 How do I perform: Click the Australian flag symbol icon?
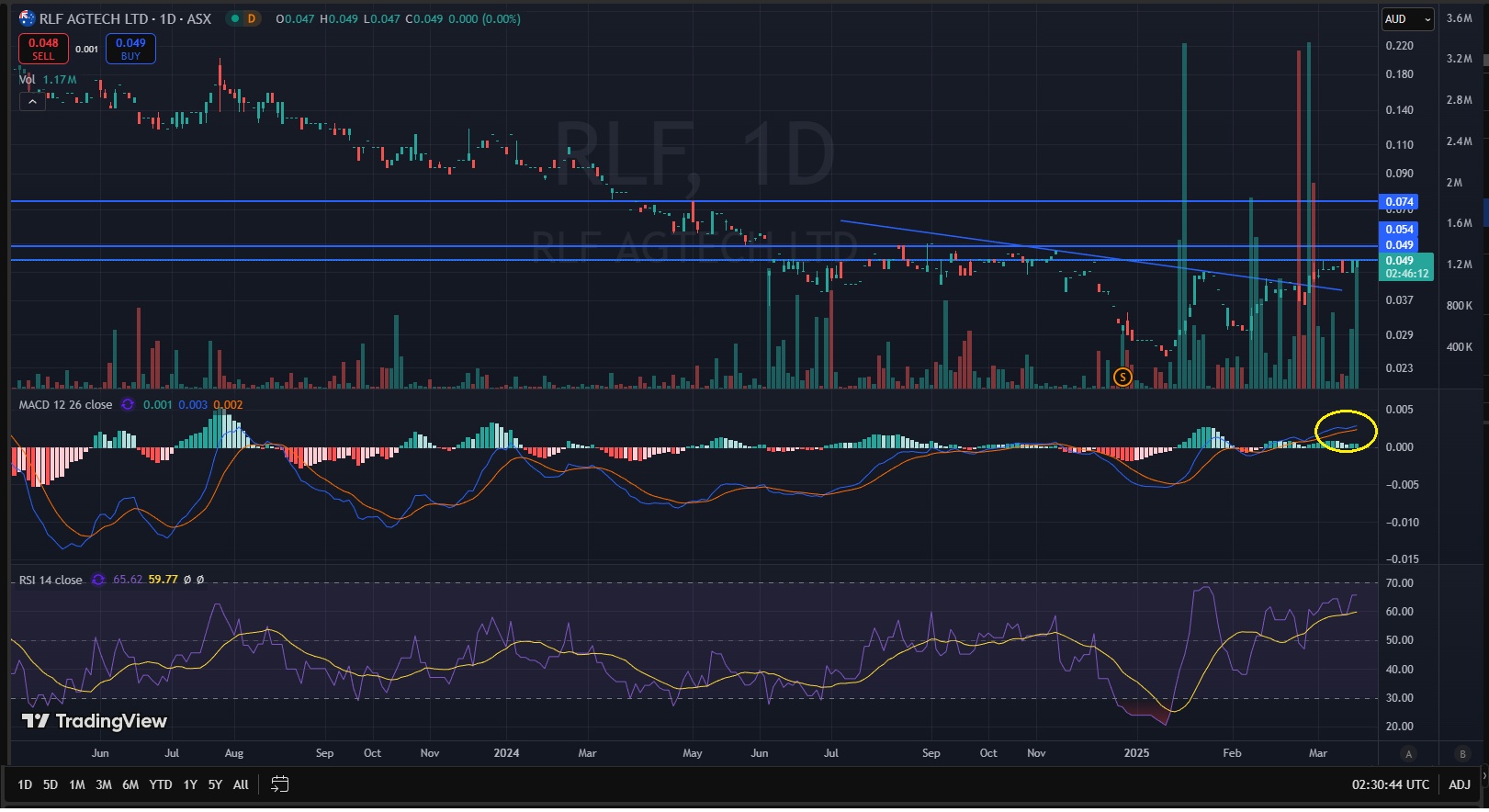(27, 18)
